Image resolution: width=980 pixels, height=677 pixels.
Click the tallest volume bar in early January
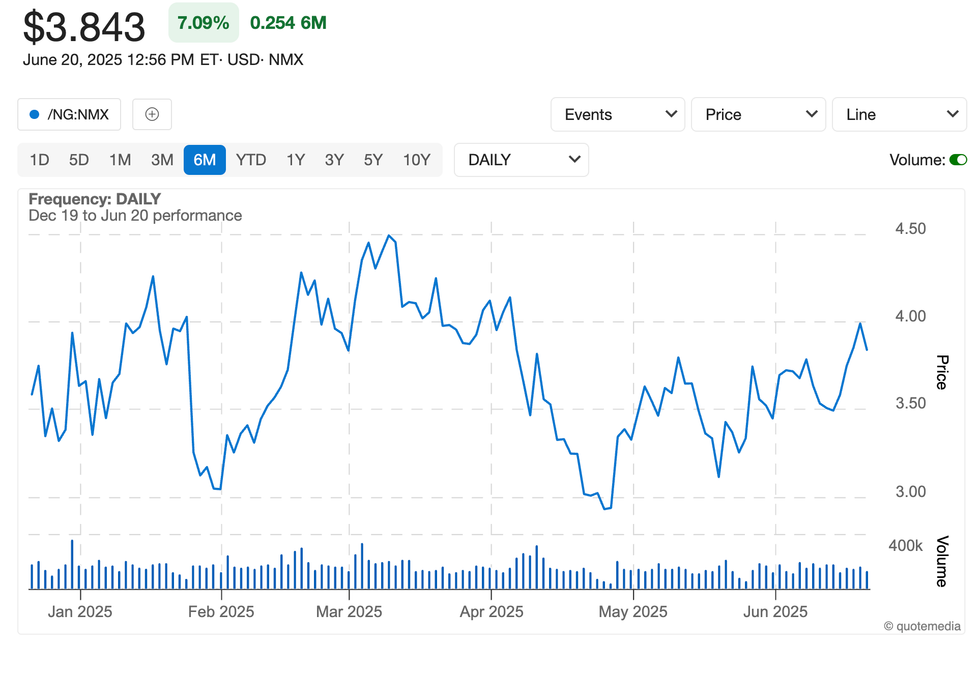point(72,565)
